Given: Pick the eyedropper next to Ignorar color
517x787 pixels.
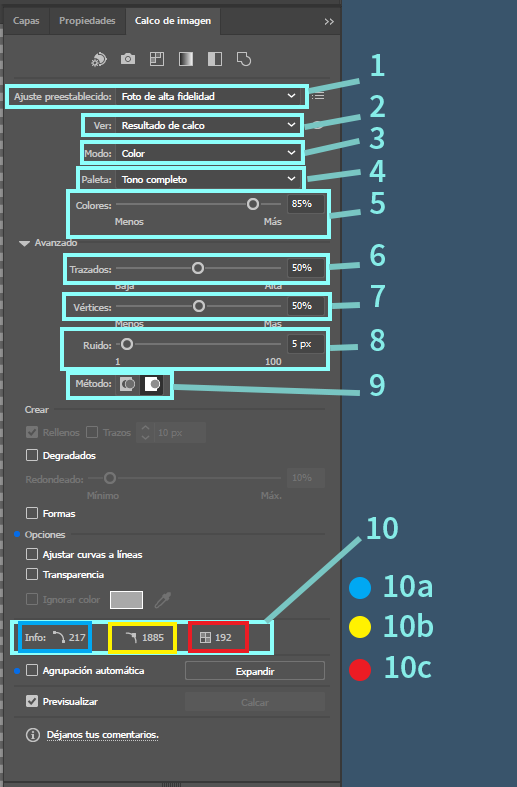Looking at the screenshot, I should [163, 599].
